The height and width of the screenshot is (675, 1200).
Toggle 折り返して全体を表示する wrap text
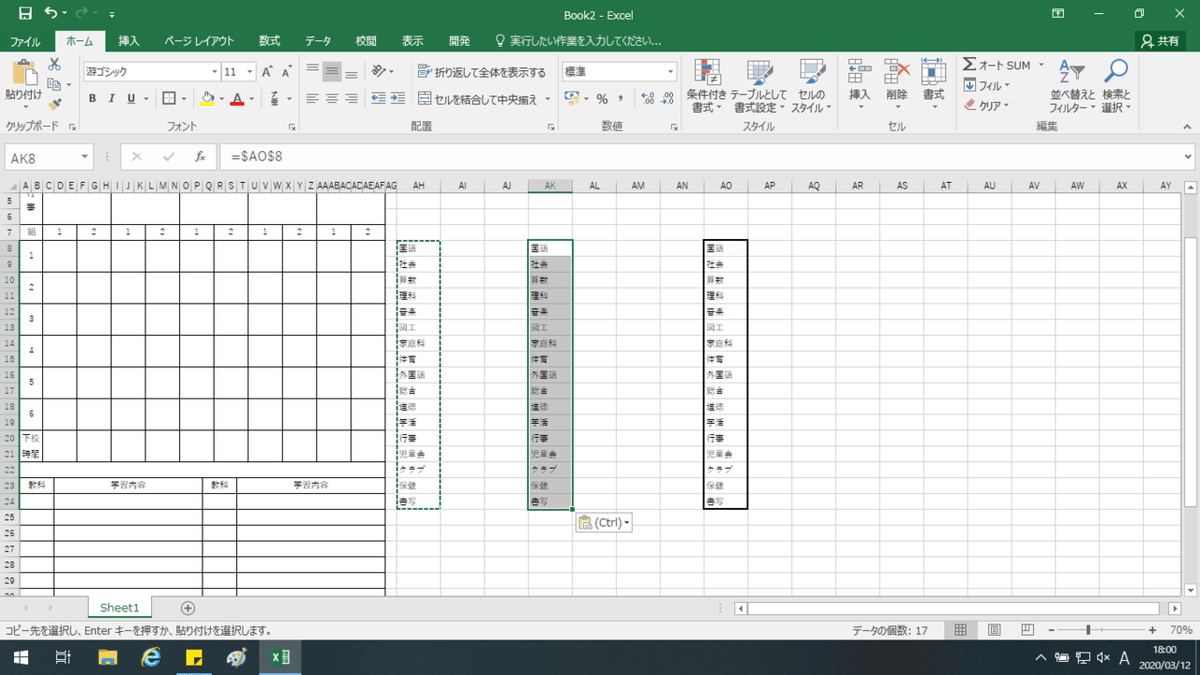pos(481,72)
